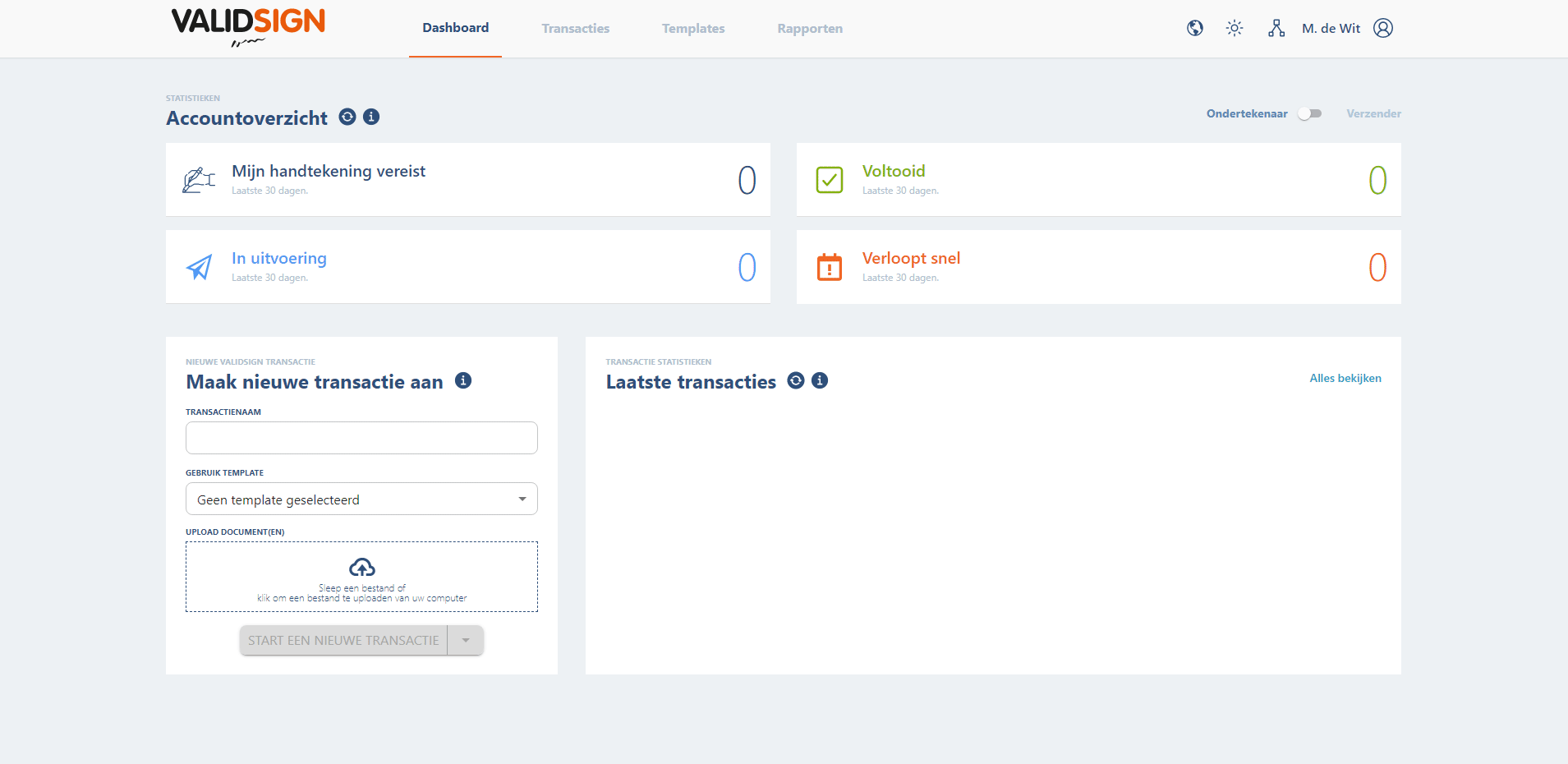Select the Verzender view label
1568x764 pixels.
point(1373,113)
